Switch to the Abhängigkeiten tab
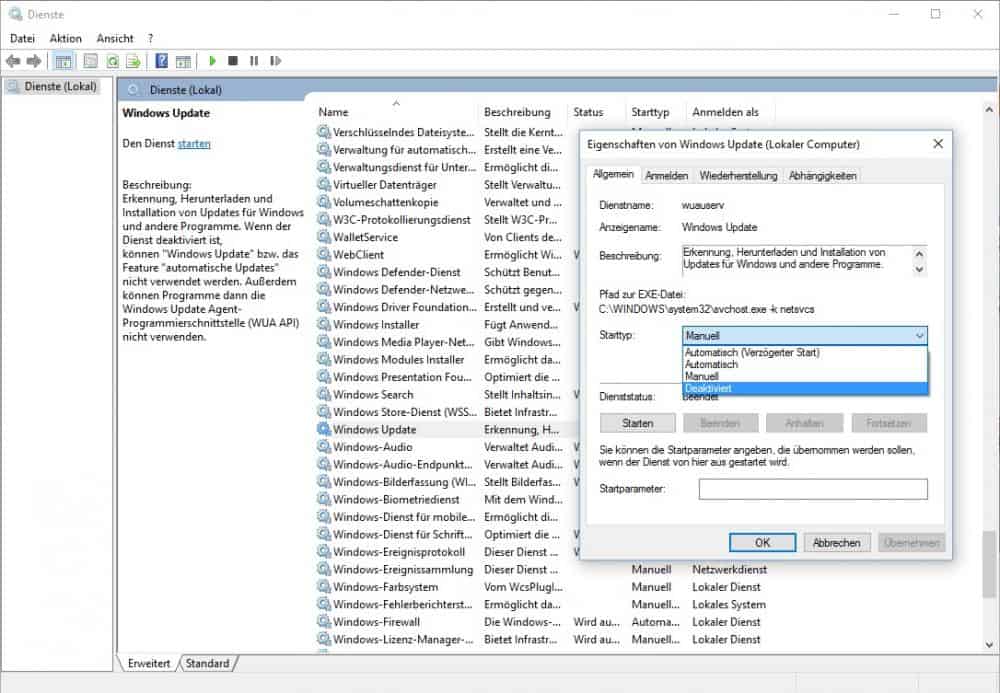The height and width of the screenshot is (693, 1000). coord(823,175)
